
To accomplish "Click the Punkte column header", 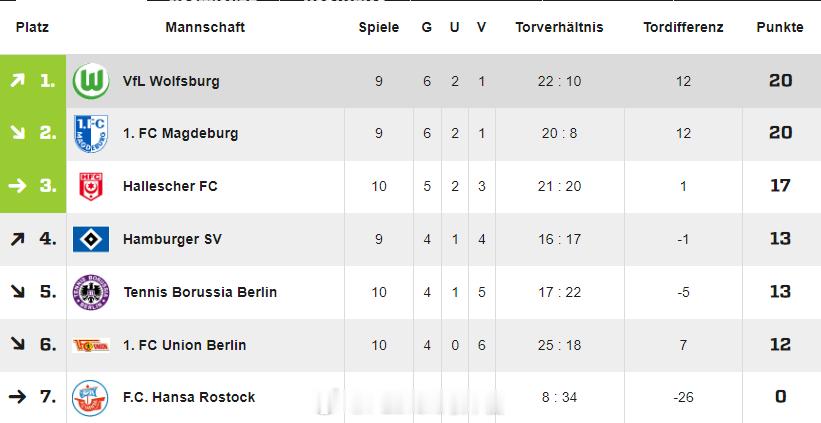I will (x=780, y=28).
